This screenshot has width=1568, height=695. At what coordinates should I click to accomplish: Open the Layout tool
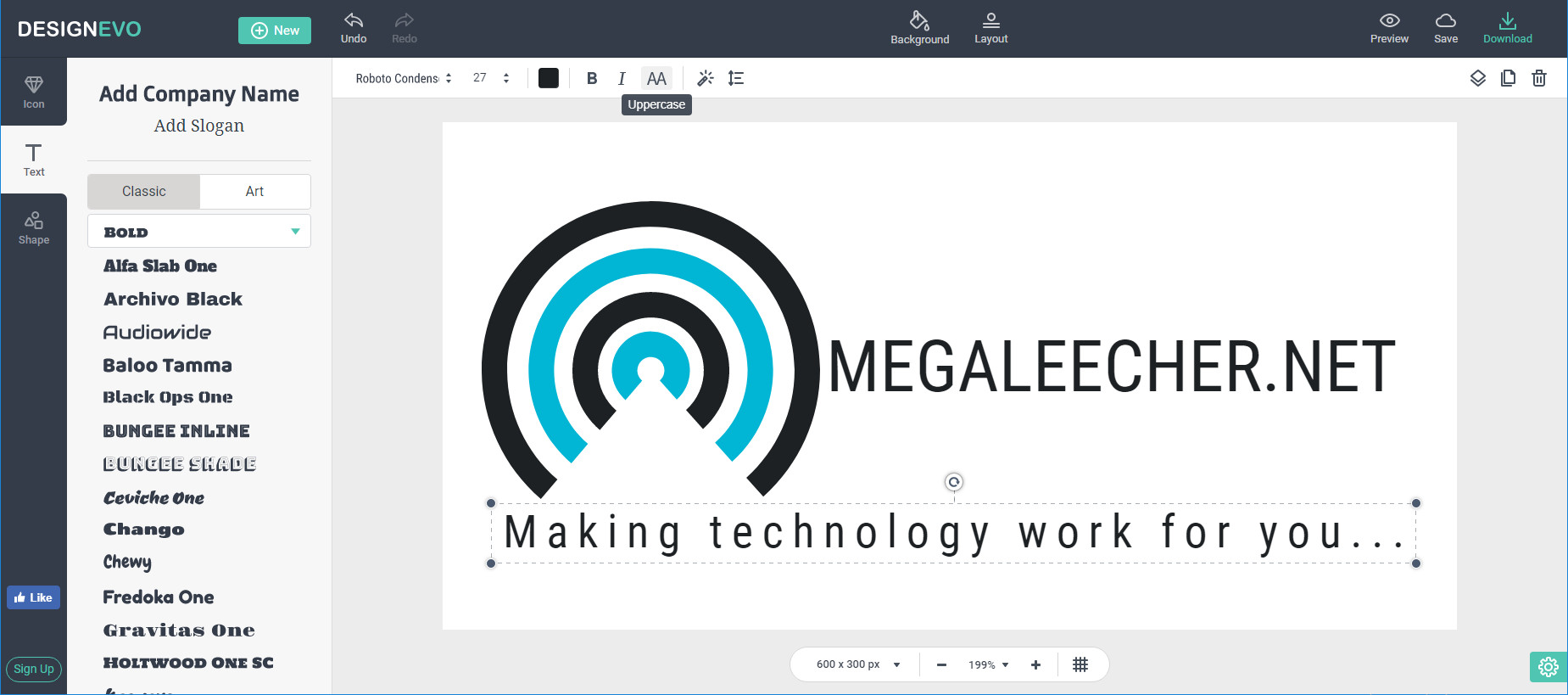tap(990, 28)
